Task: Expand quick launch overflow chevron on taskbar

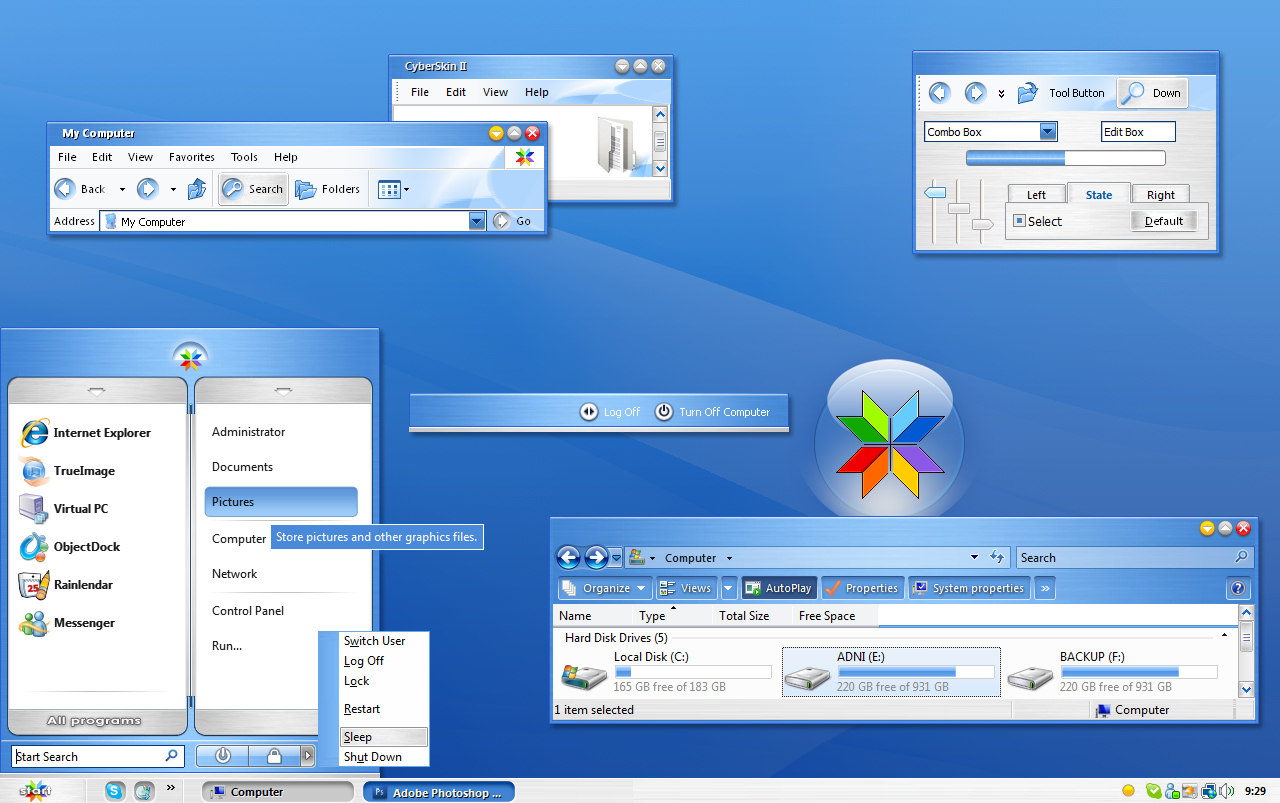Action: (x=170, y=787)
